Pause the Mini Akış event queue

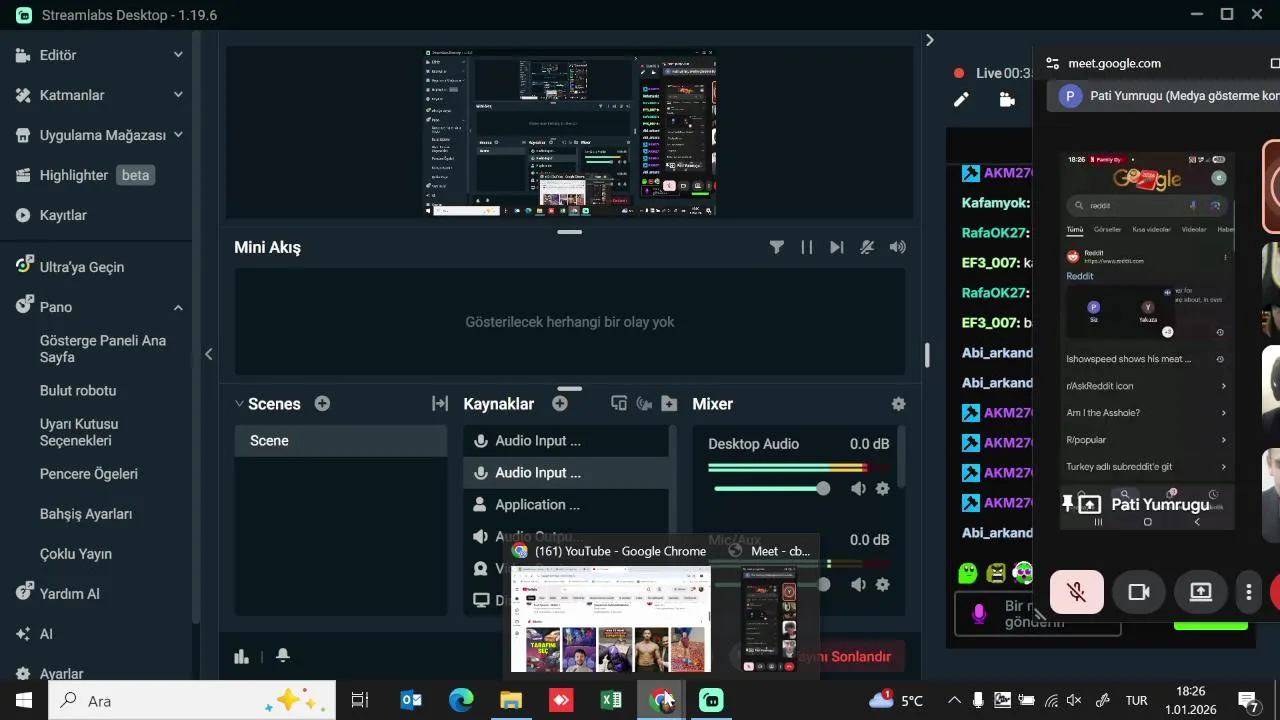tap(807, 247)
